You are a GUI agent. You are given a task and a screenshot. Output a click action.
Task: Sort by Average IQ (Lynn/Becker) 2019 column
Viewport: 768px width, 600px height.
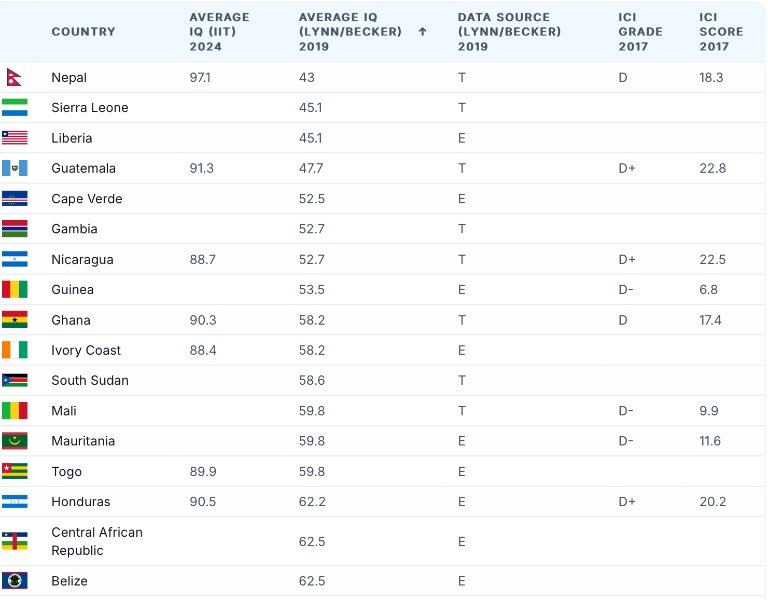pos(350,31)
